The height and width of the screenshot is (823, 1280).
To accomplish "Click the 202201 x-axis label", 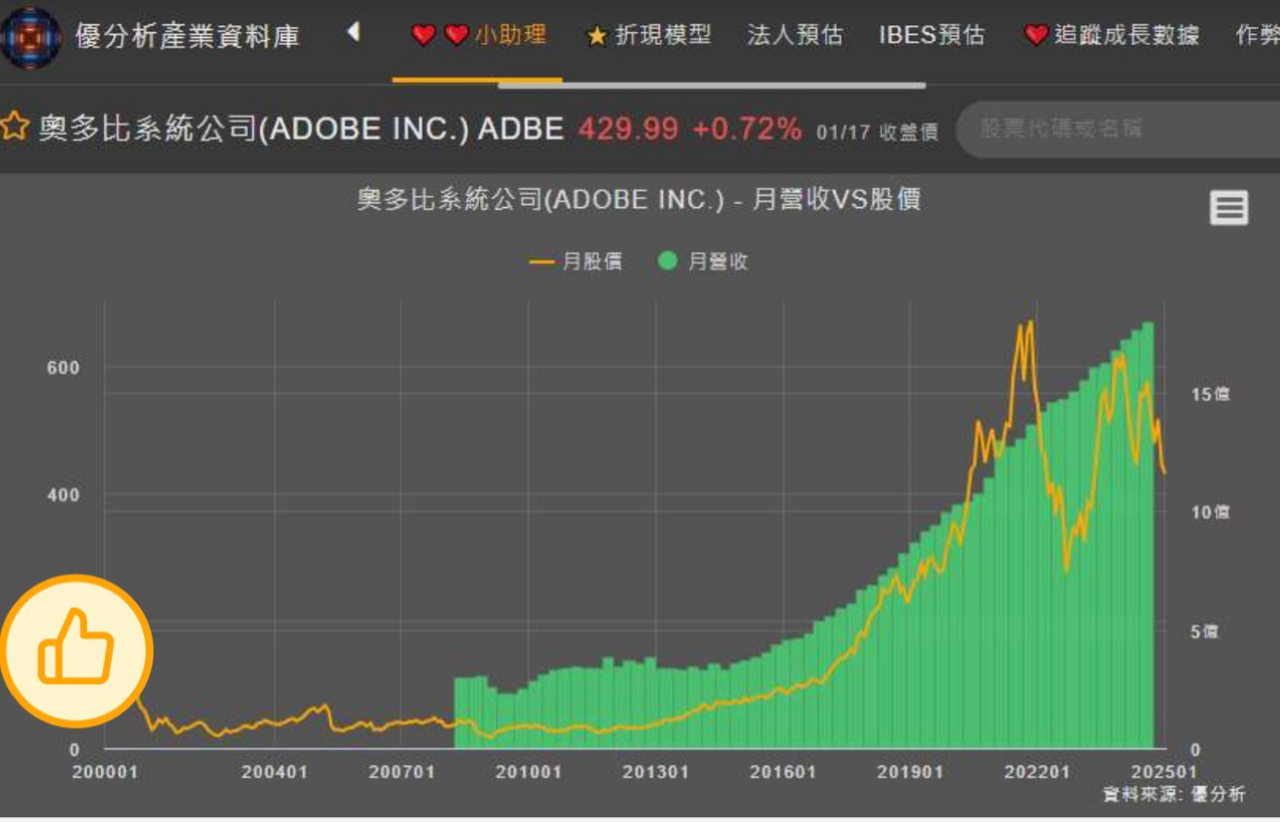I will 1037,772.
